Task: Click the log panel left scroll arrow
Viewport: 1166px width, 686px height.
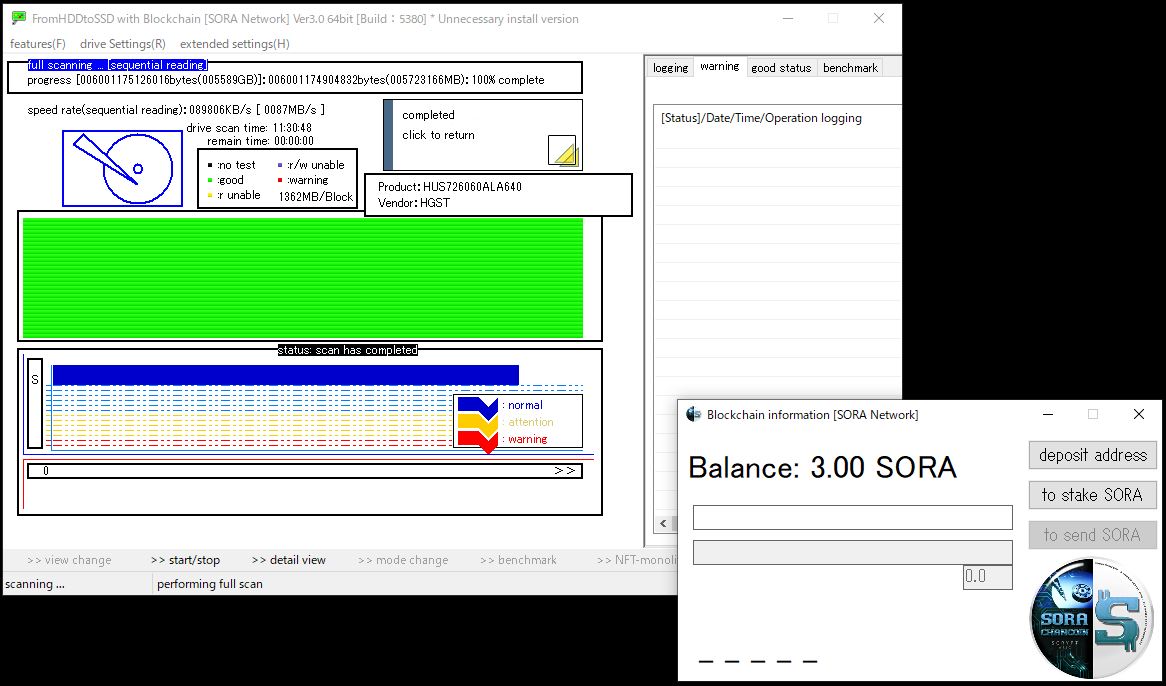Action: click(x=663, y=523)
